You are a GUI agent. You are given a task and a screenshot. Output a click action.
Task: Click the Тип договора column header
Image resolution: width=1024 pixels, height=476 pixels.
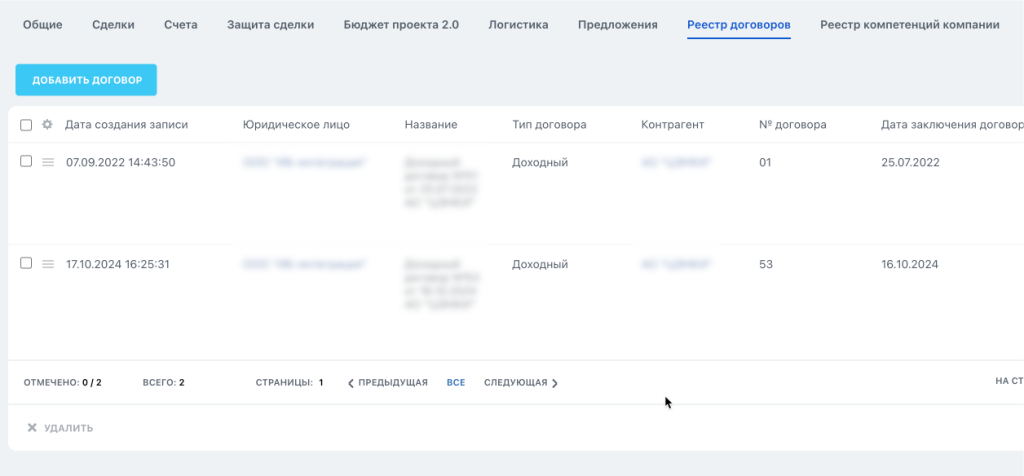pos(549,125)
